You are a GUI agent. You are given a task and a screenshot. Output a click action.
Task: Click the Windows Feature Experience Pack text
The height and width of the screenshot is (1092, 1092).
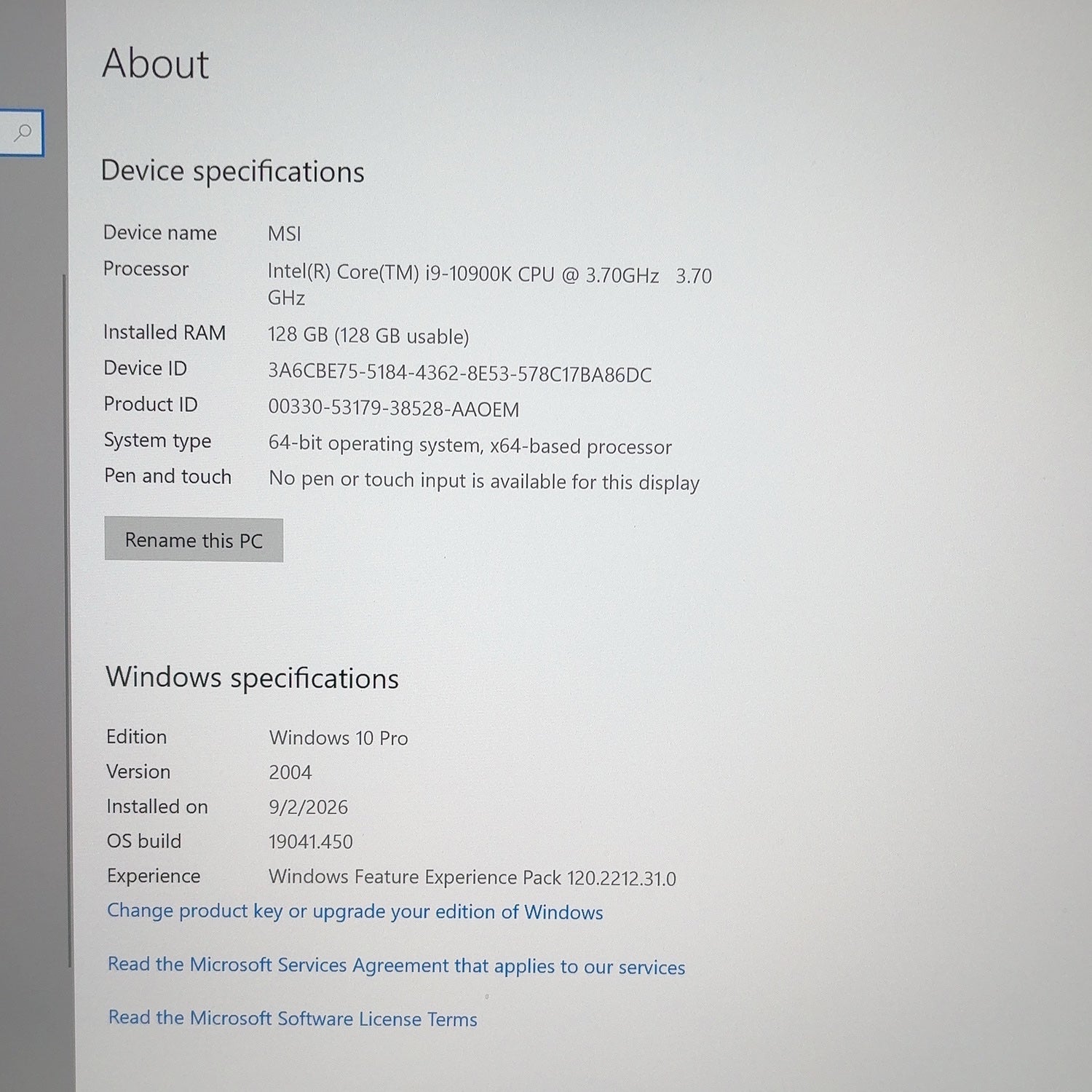pos(472,877)
